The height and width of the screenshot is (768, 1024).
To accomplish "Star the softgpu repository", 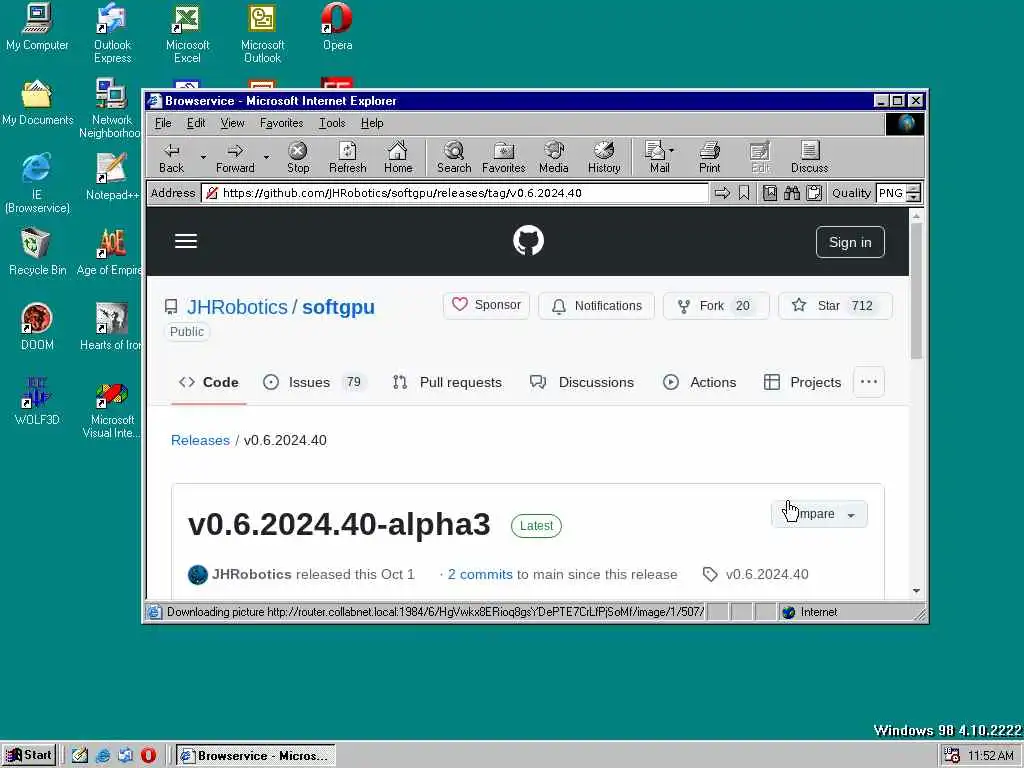I will point(835,306).
